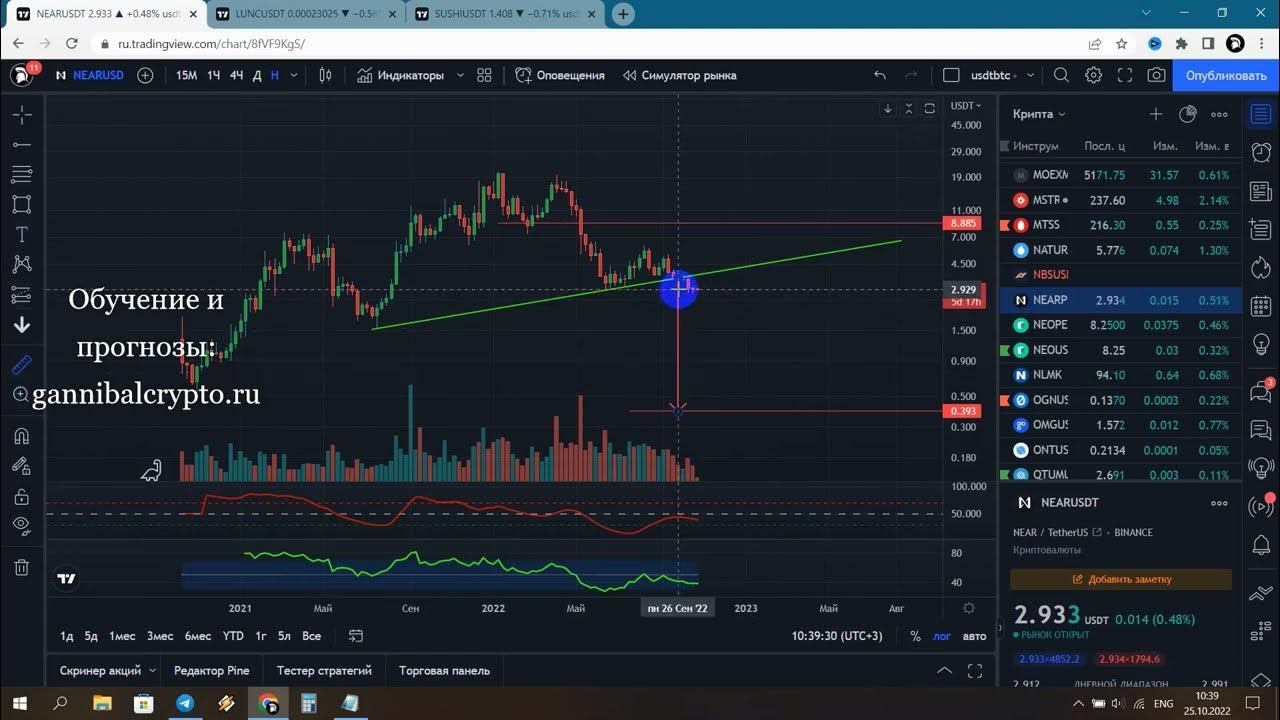The height and width of the screenshot is (720, 1280).
Task: Open the Индикаторы indicators dialog
Action: point(400,75)
